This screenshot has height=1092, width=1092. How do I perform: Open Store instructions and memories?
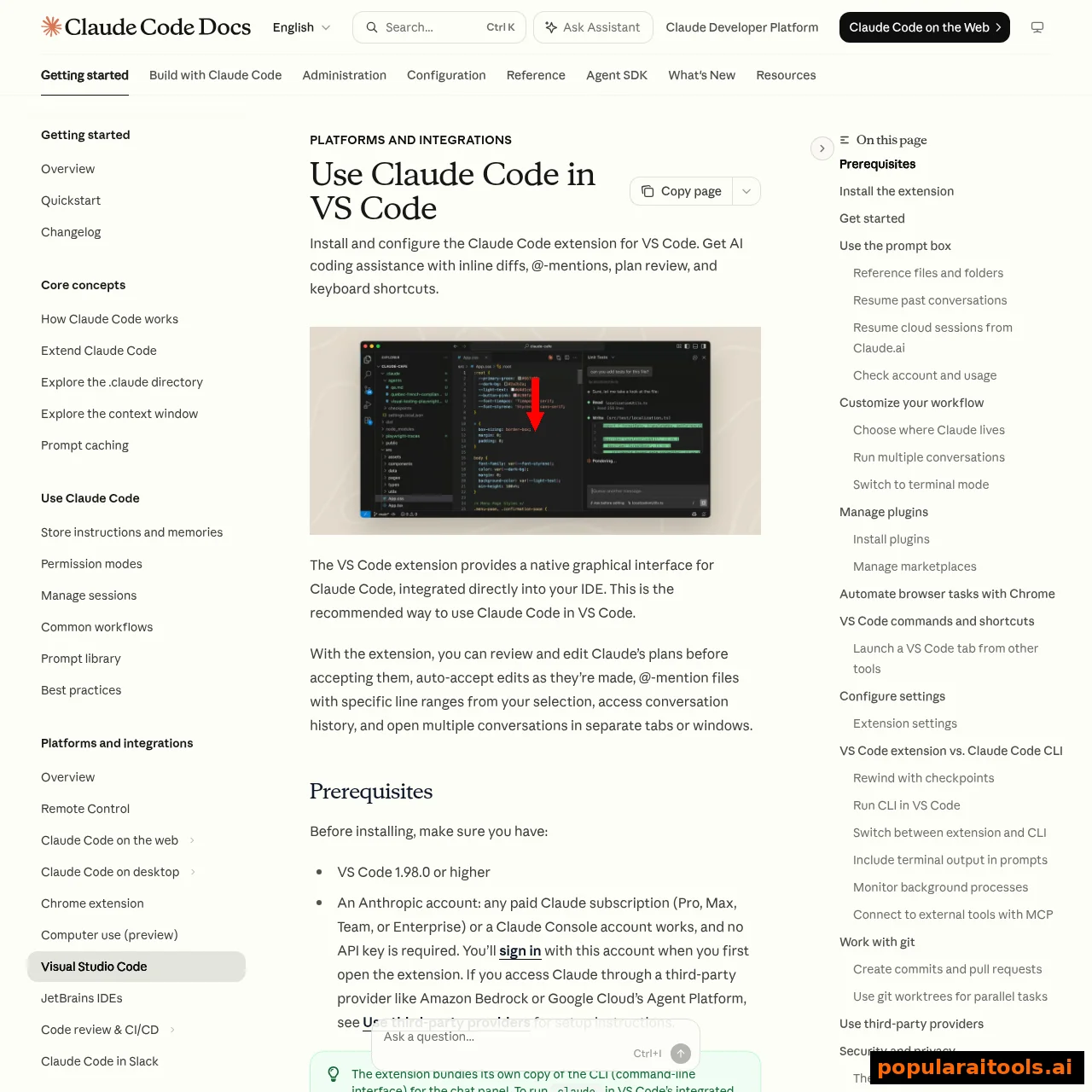click(131, 532)
